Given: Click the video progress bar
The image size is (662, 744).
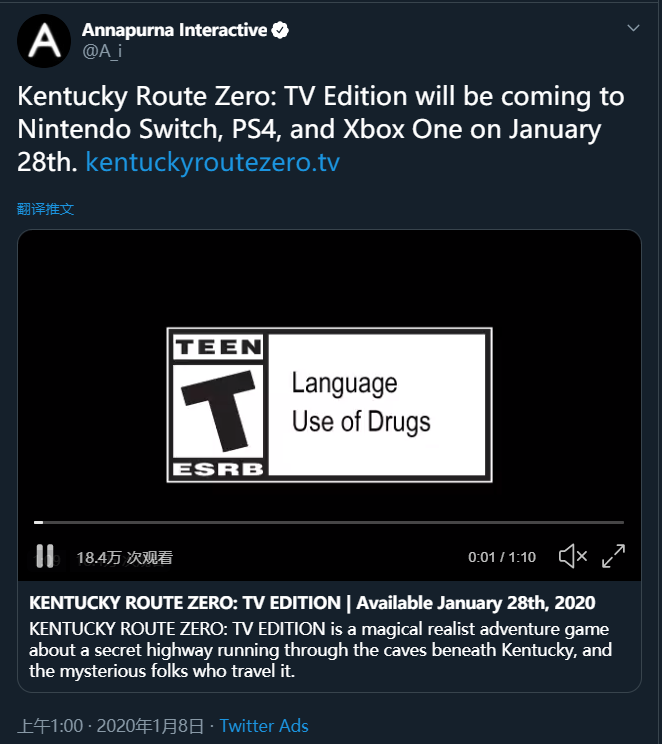Looking at the screenshot, I should coord(329,522).
